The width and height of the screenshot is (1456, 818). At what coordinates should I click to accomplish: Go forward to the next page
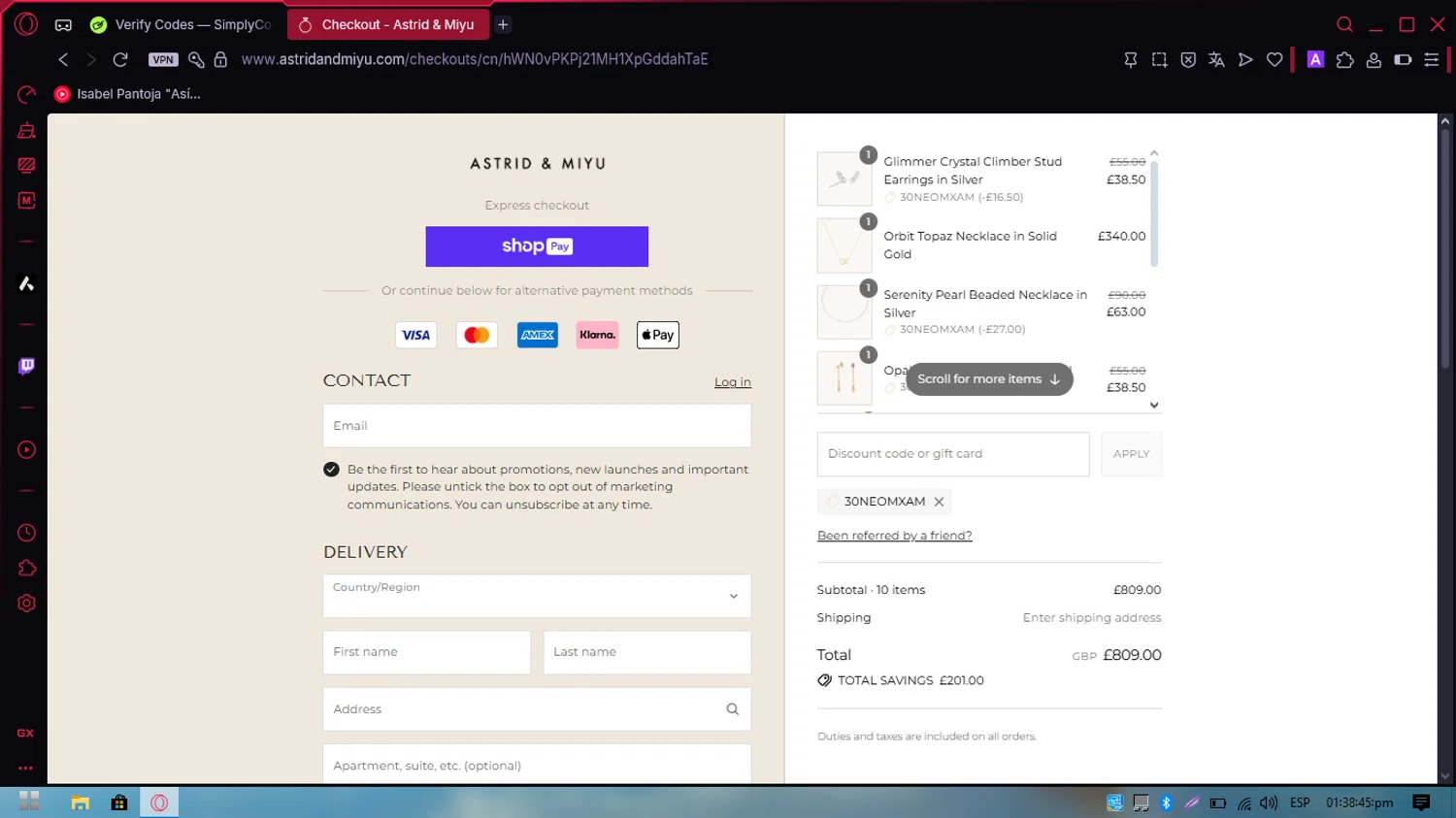[91, 59]
